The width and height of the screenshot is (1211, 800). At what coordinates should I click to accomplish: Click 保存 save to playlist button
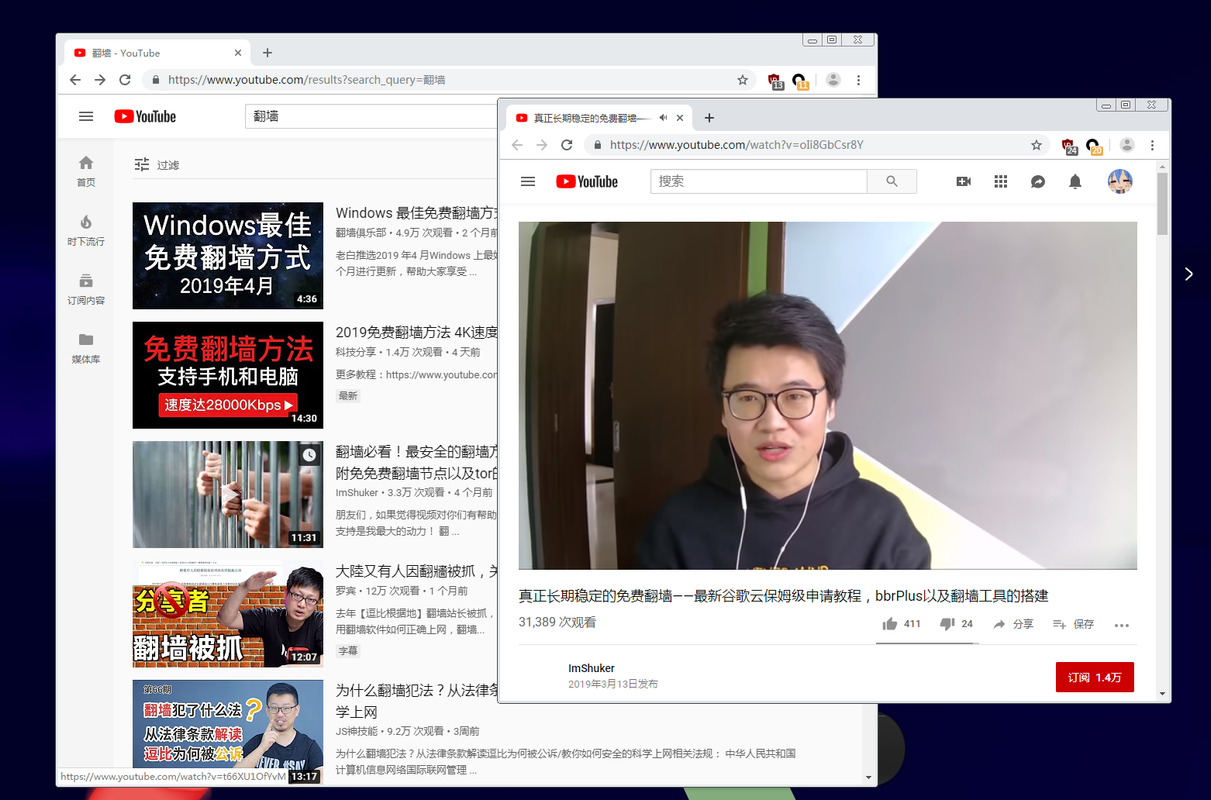(x=1073, y=624)
